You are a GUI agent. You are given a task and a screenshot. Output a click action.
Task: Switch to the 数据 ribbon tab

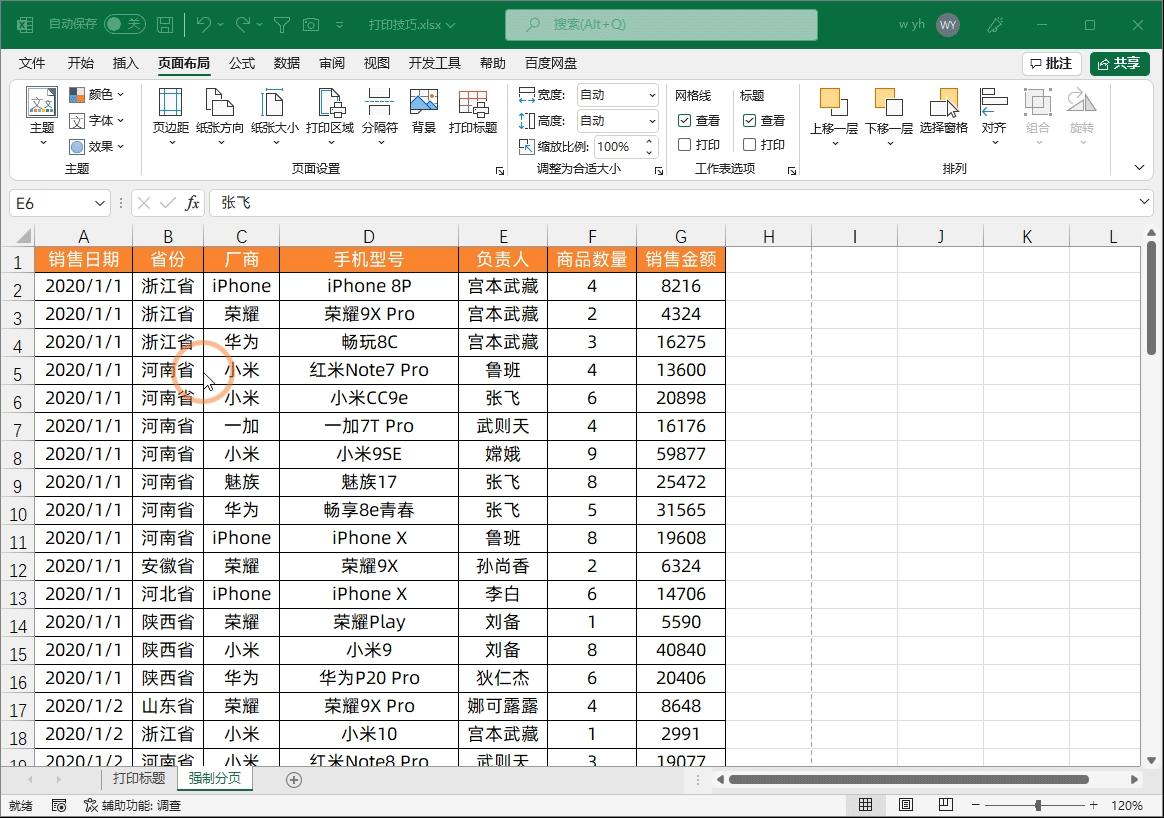point(286,62)
